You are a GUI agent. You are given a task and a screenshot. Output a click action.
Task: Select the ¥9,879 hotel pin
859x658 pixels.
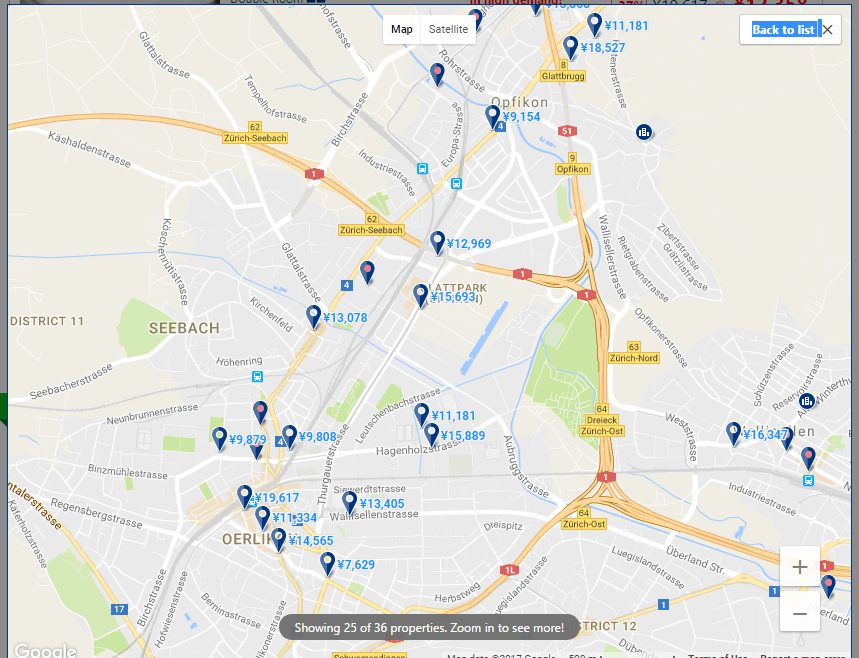[220, 439]
